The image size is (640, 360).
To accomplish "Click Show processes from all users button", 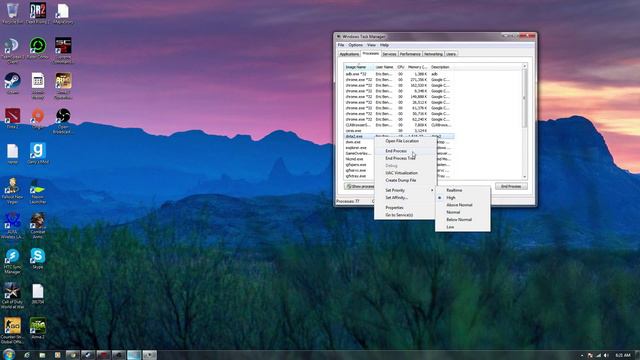I will click(360, 187).
